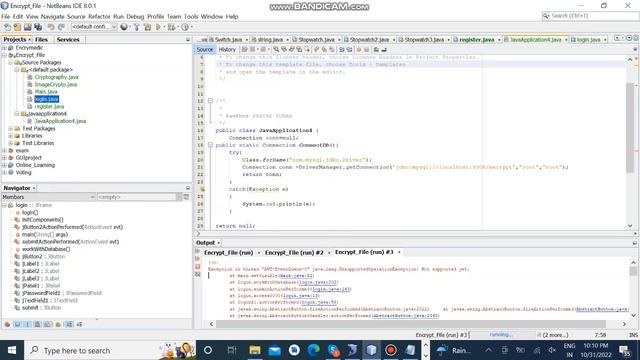This screenshot has height=360, width=640.
Task: Select Main.java in project tree
Action: point(46,92)
